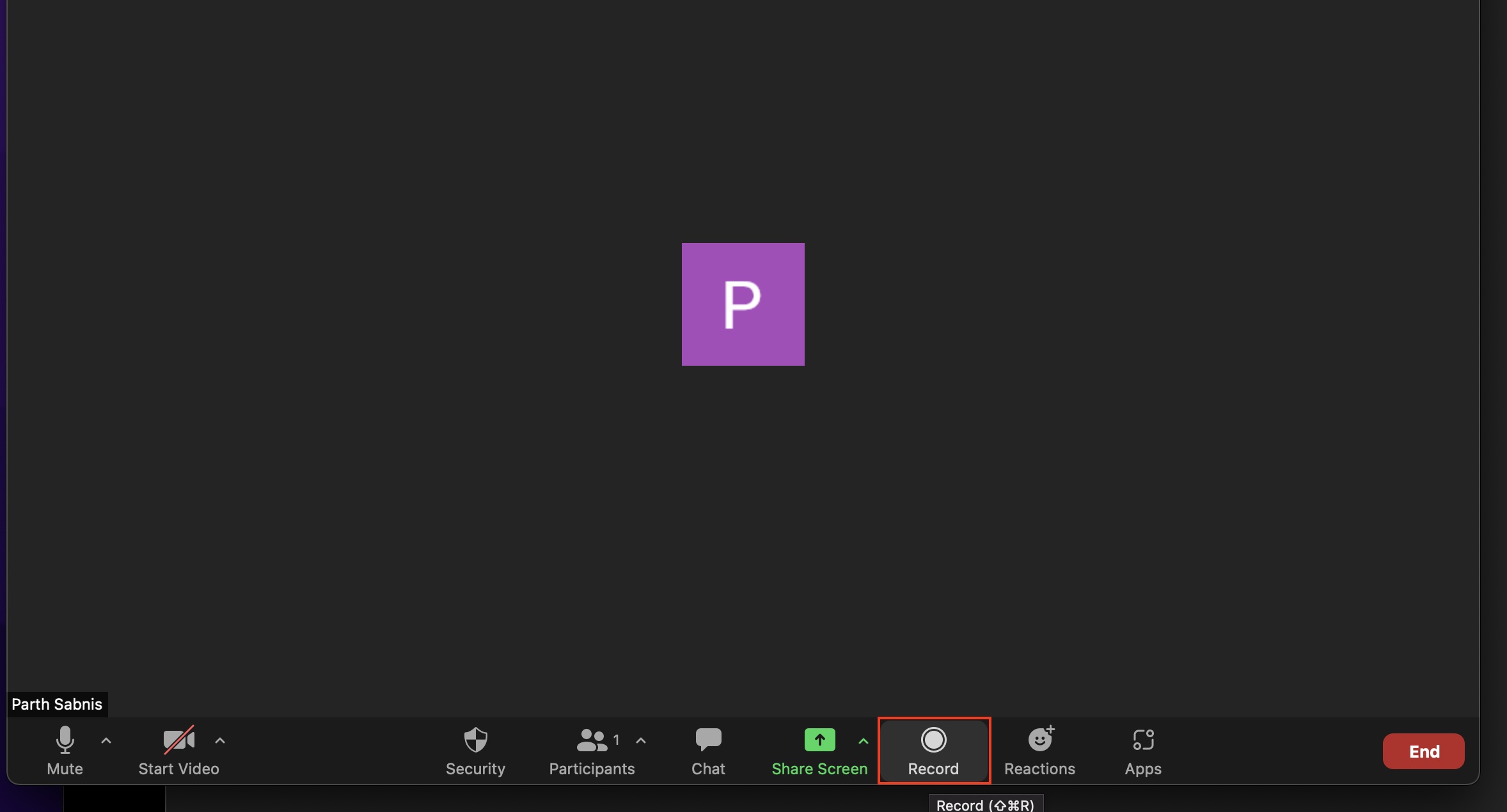The height and width of the screenshot is (812, 1507).
Task: Click the green Share Screen button
Action: pyautogui.click(x=819, y=751)
